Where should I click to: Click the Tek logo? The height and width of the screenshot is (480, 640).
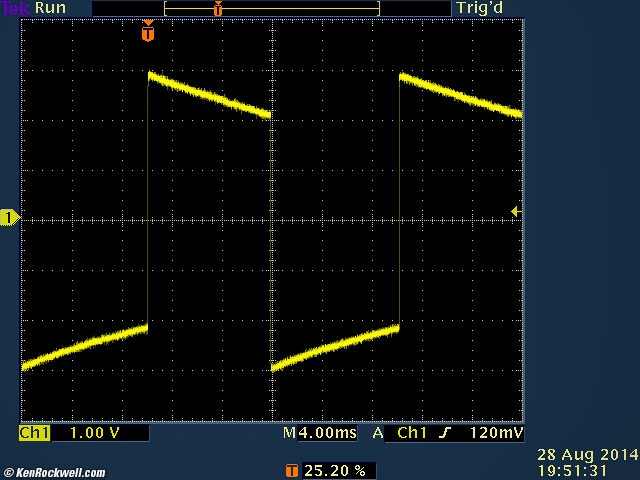[x=16, y=8]
